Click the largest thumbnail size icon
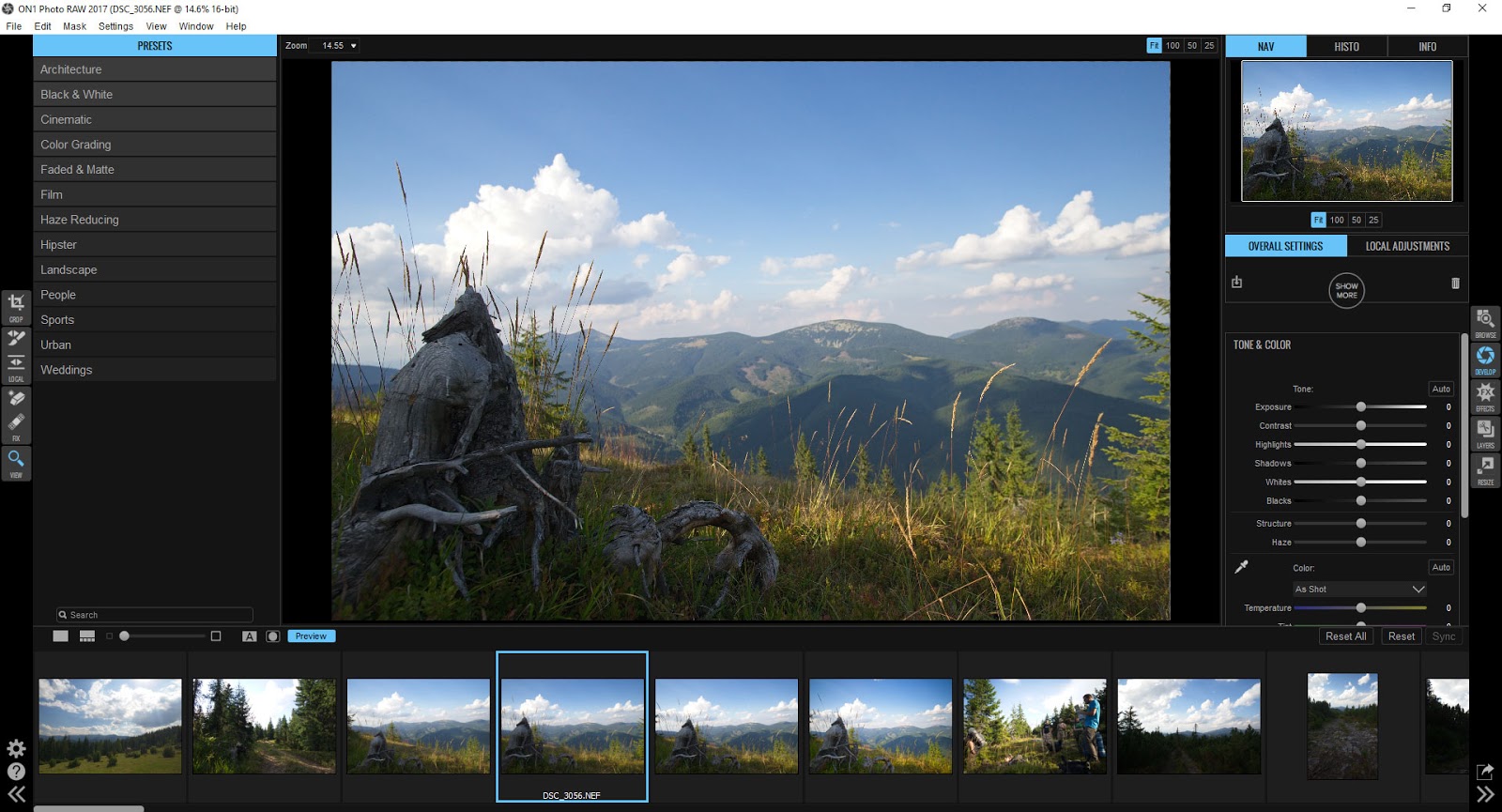This screenshot has width=1502, height=812. (216, 636)
